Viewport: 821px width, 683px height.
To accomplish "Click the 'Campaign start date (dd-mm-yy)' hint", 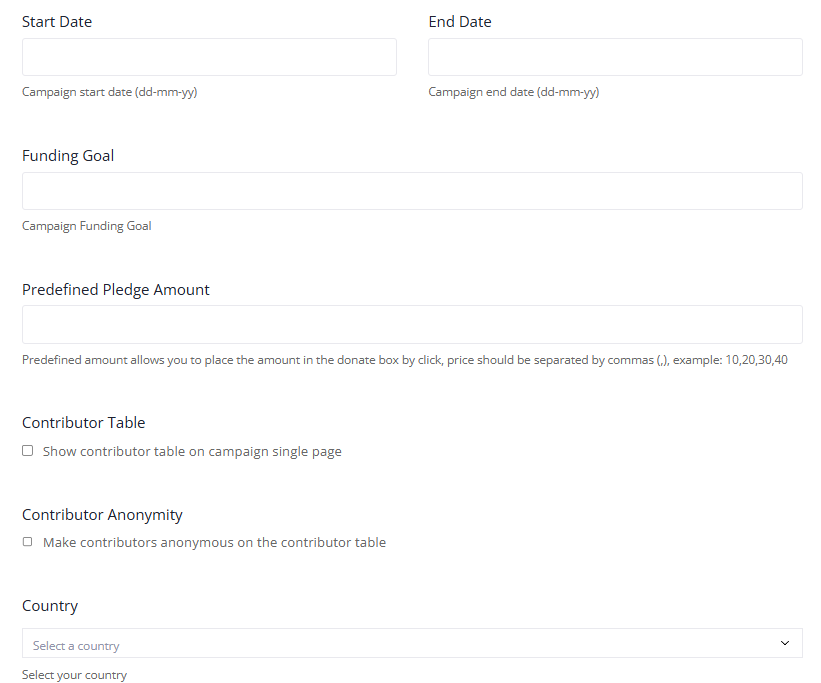I will (109, 92).
